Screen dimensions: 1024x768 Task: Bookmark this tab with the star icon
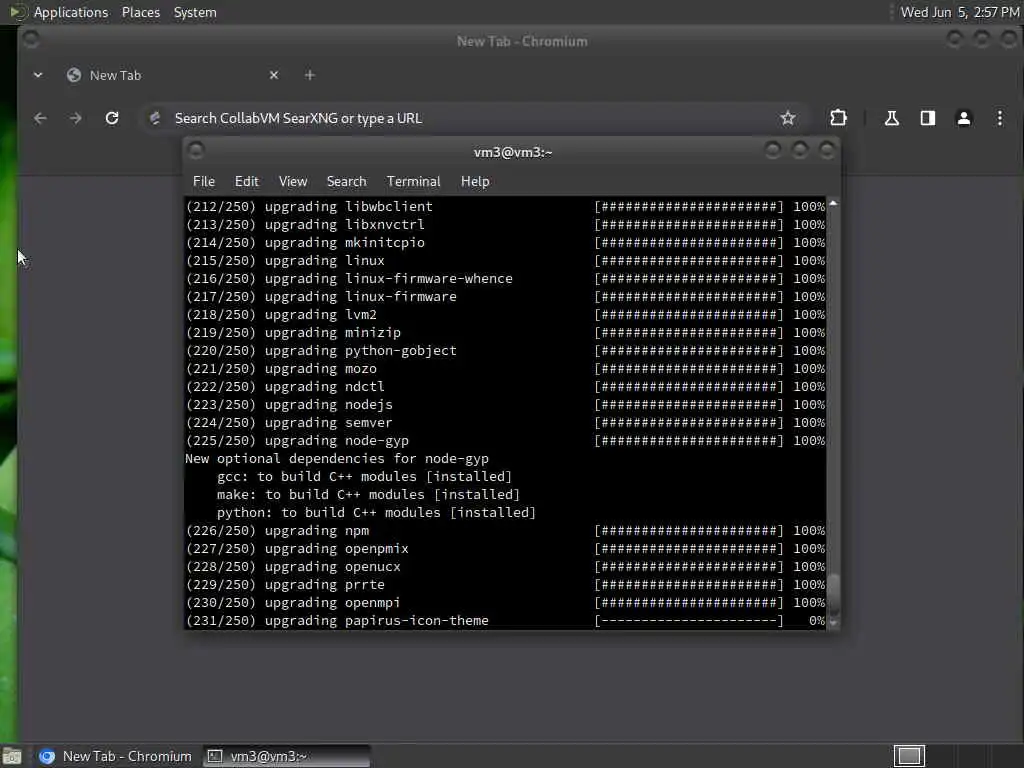pos(788,118)
